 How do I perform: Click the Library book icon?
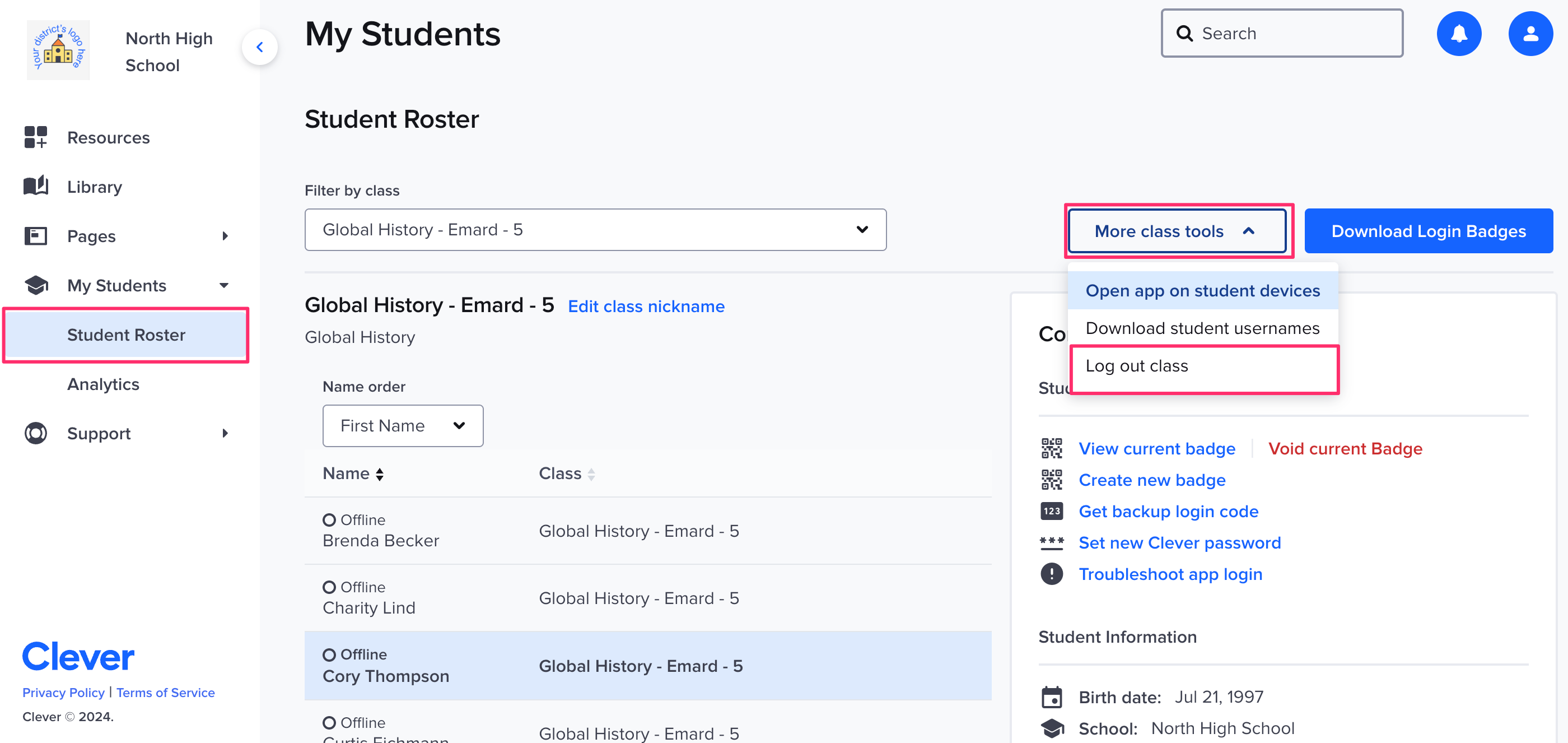point(35,186)
